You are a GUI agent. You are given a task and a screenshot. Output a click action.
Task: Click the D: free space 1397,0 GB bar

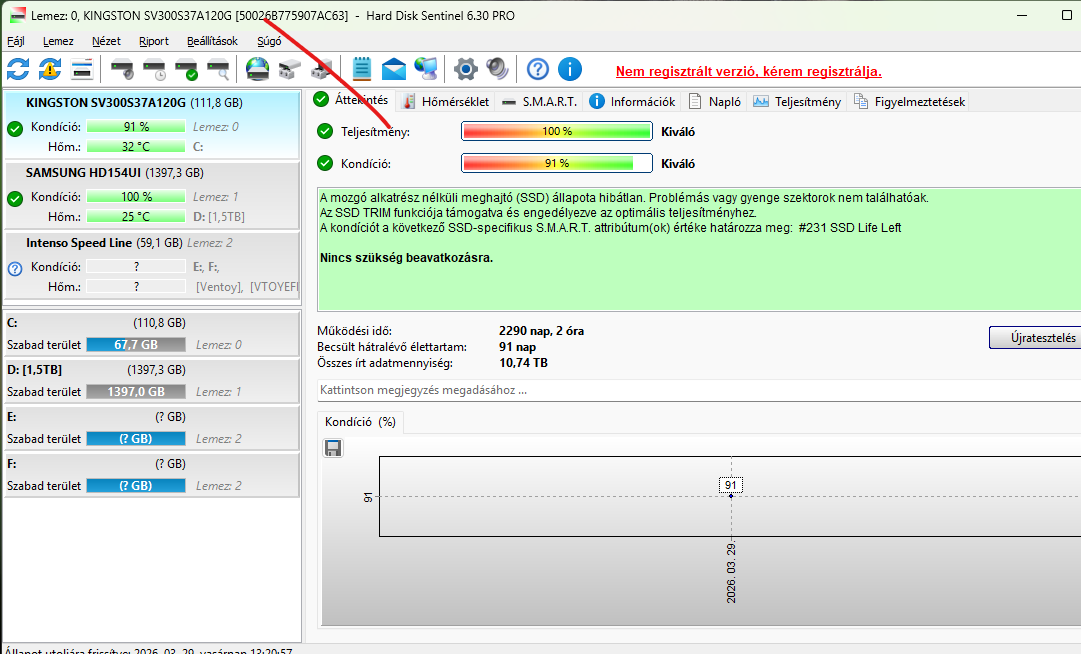pyautogui.click(x=136, y=391)
